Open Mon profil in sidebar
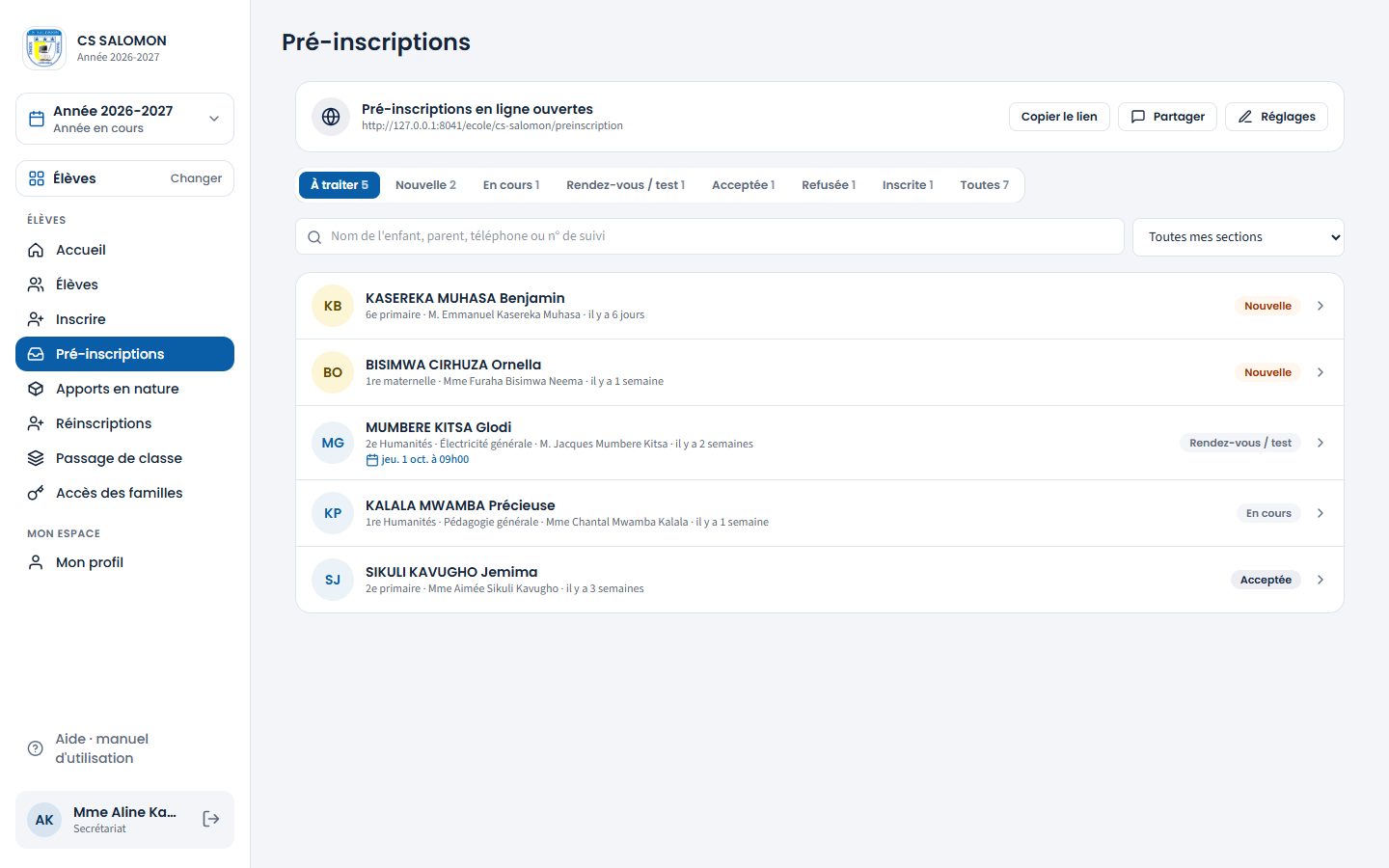This screenshot has width=1389, height=868. (124, 562)
